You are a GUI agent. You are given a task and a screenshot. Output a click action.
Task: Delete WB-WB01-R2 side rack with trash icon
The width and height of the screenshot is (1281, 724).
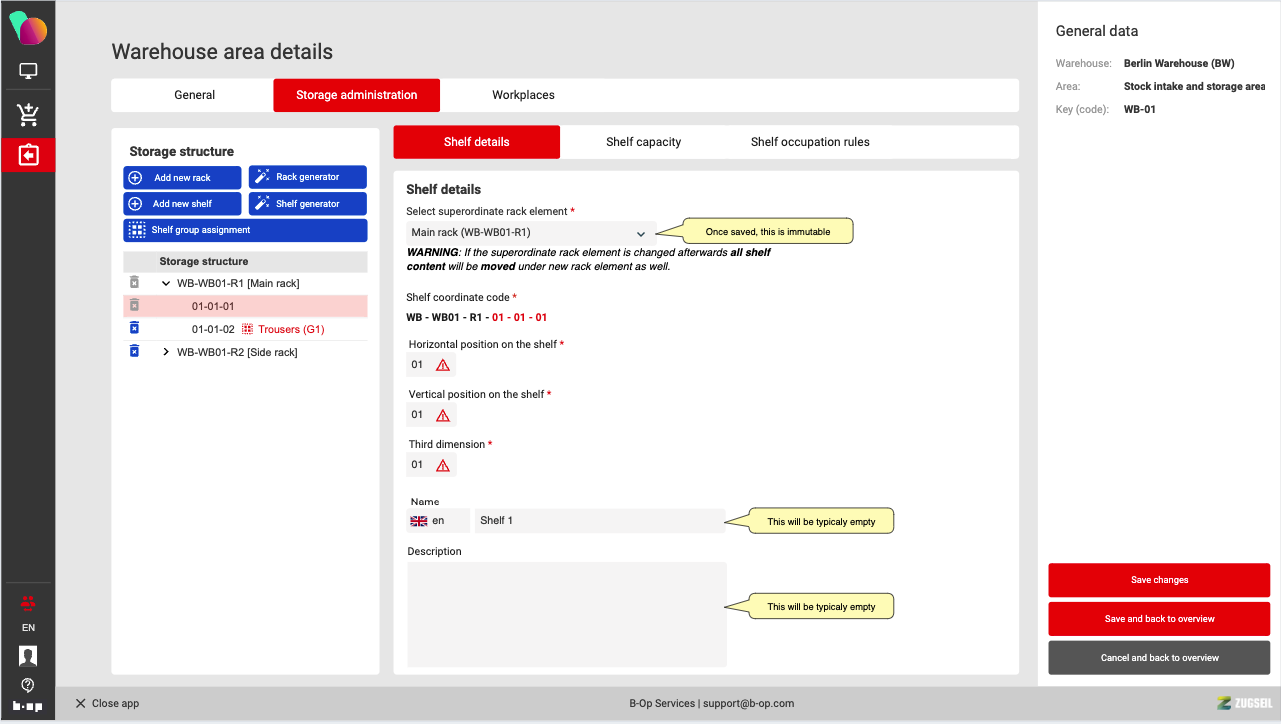click(x=134, y=352)
